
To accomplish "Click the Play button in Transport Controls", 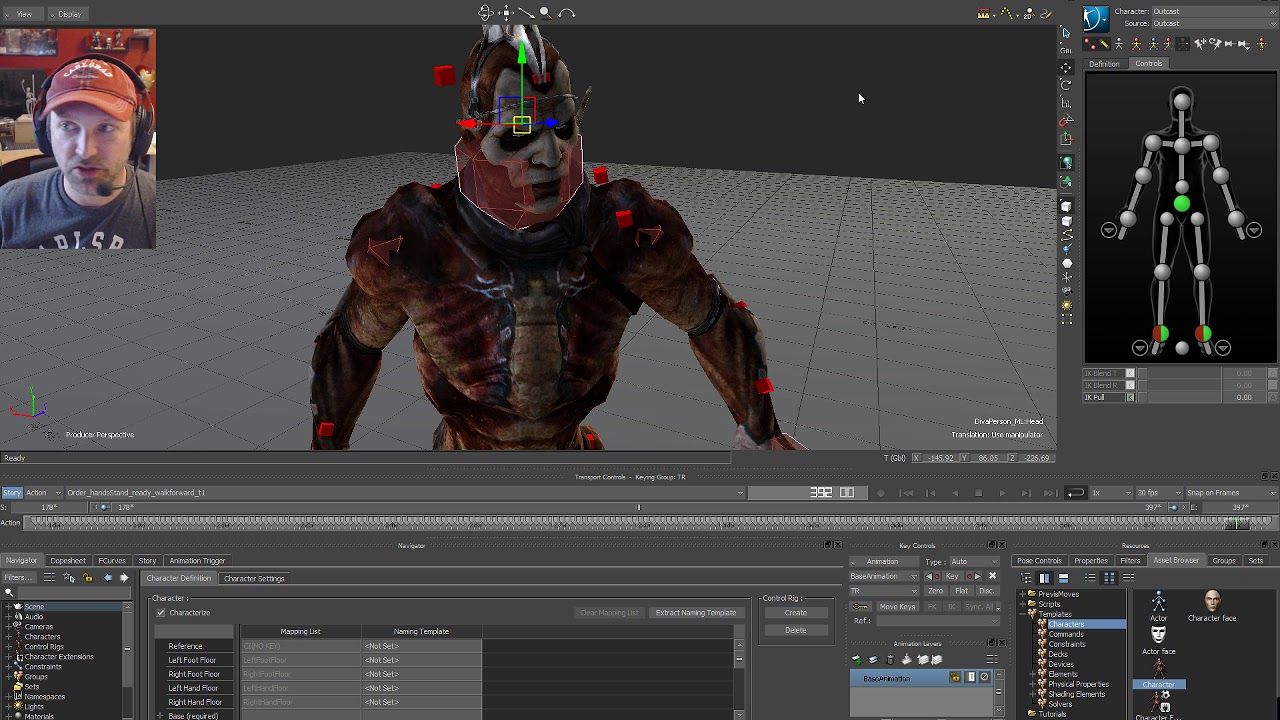I will tap(1002, 493).
